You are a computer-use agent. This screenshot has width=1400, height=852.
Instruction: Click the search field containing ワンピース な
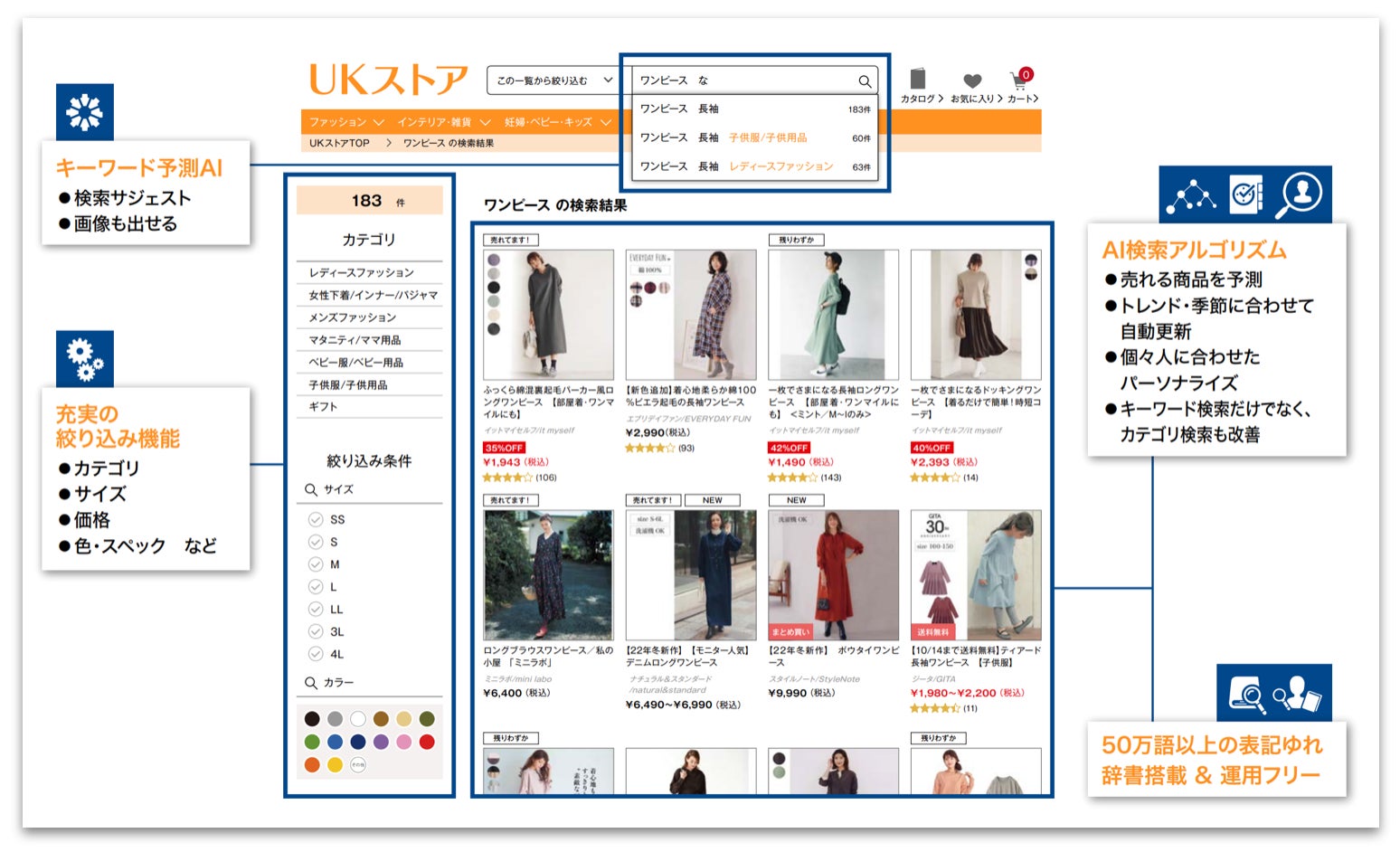[x=755, y=80]
